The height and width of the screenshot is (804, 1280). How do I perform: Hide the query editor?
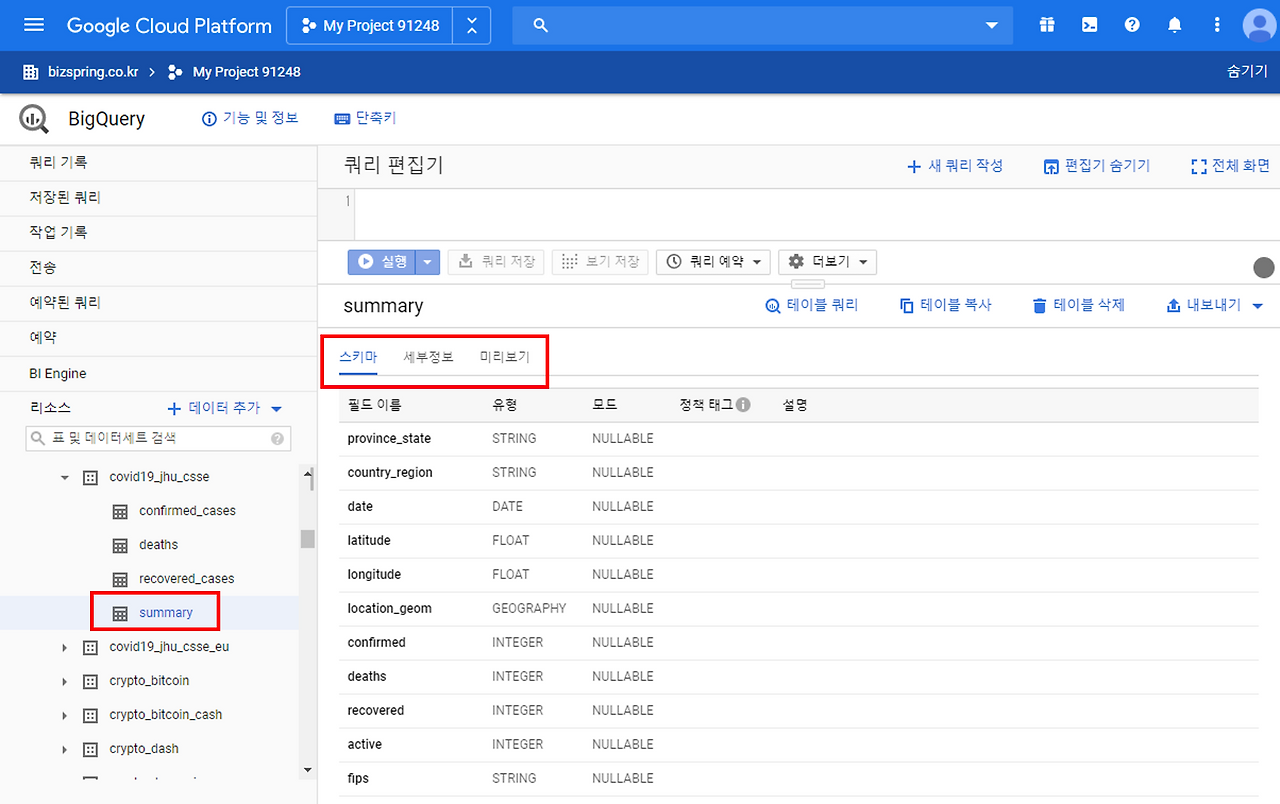(1097, 166)
